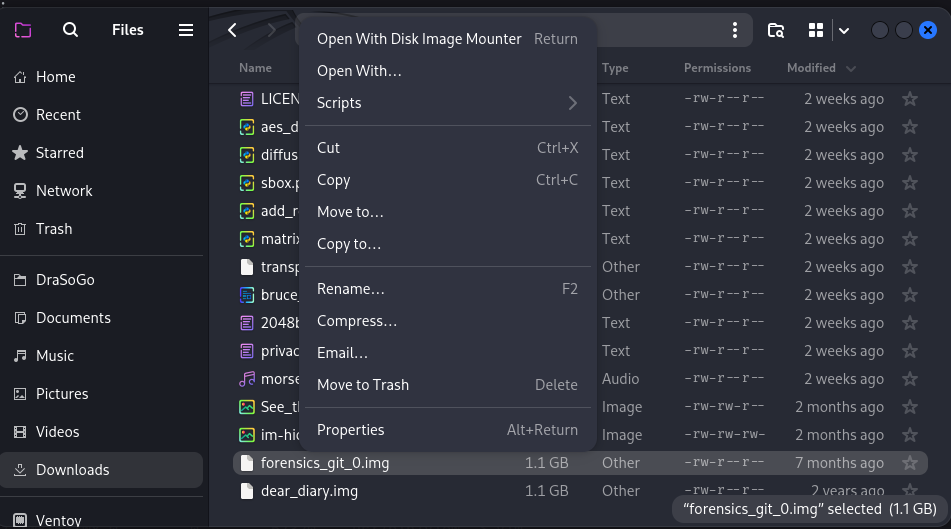
Task: Star the LICENSE file row
Action: click(x=910, y=98)
